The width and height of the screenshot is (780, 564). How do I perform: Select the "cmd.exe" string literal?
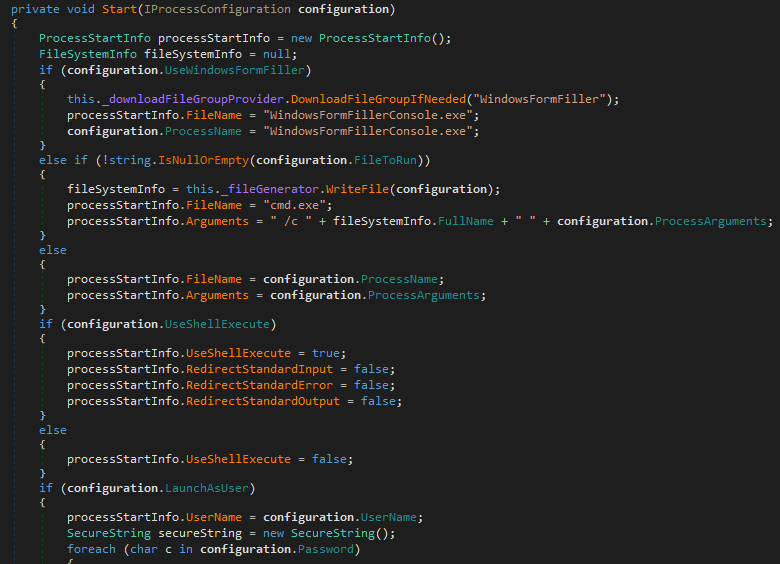tap(294, 205)
